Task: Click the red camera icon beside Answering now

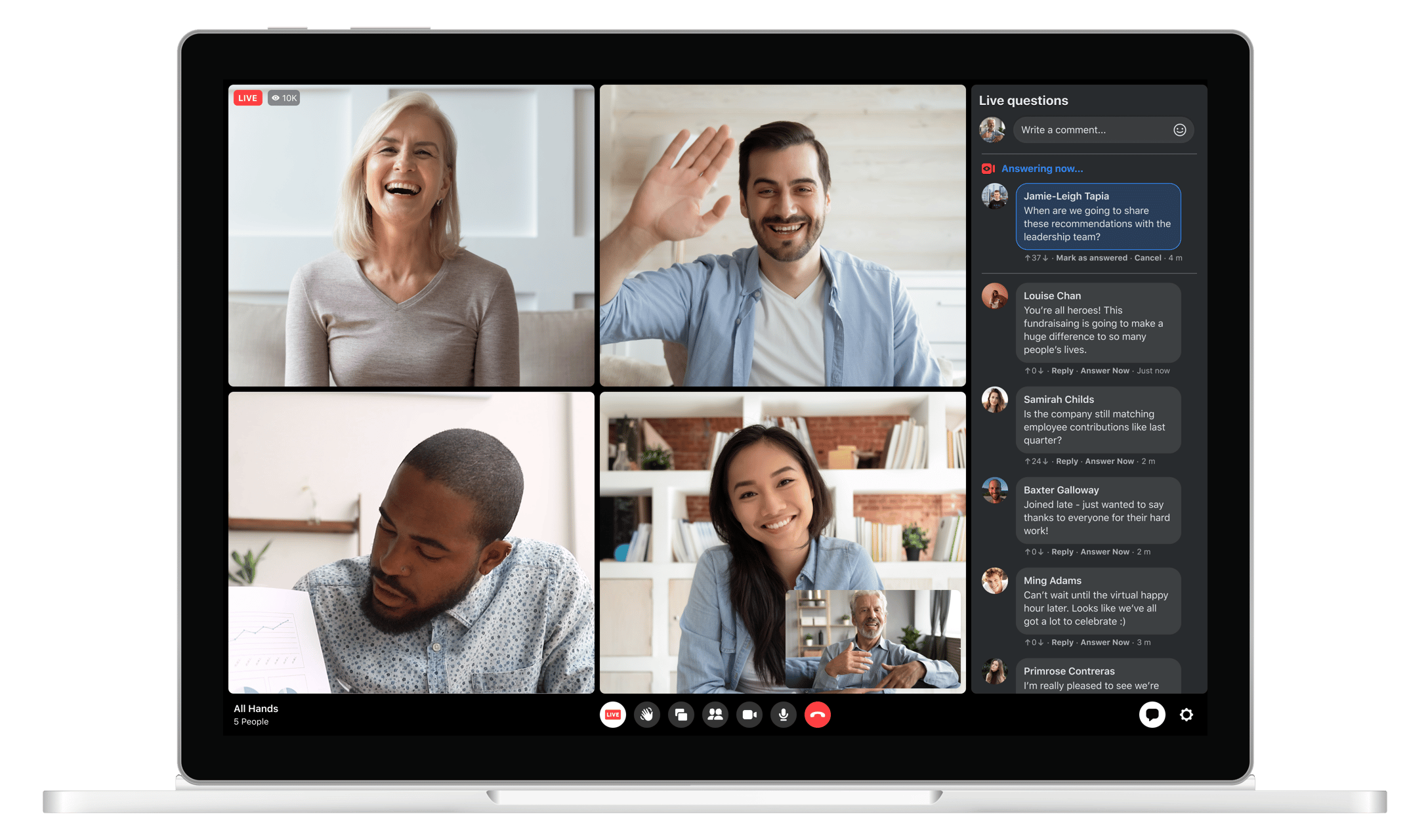Action: [987, 169]
